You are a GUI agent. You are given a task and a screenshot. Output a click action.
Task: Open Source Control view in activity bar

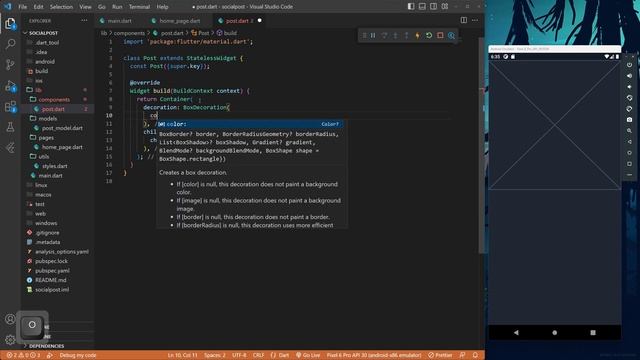tap(10, 64)
